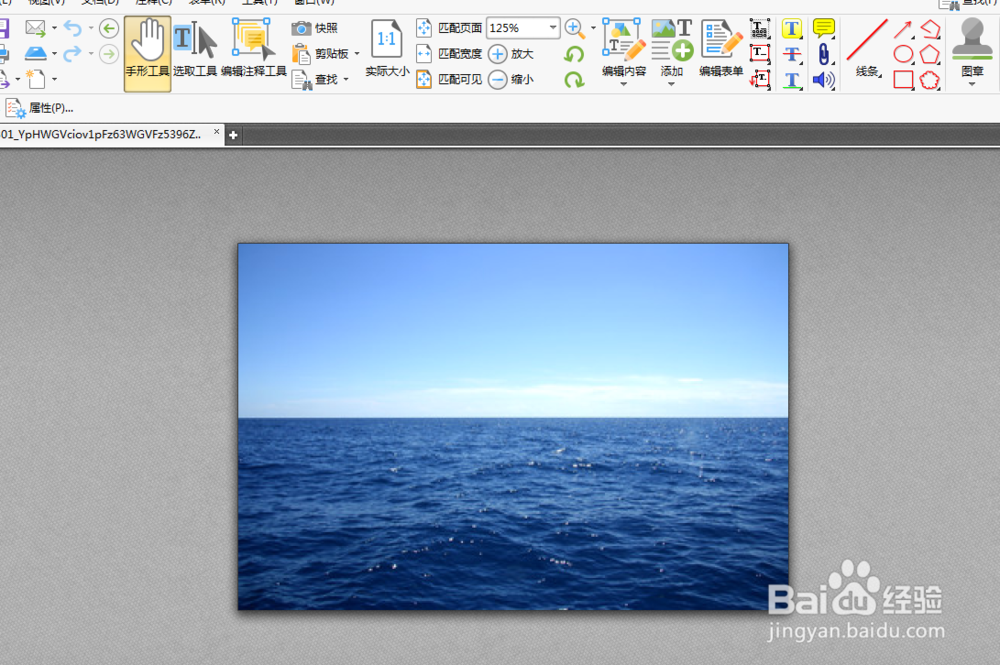Create a new document with the page icon
1000x665 pixels.
click(36, 79)
